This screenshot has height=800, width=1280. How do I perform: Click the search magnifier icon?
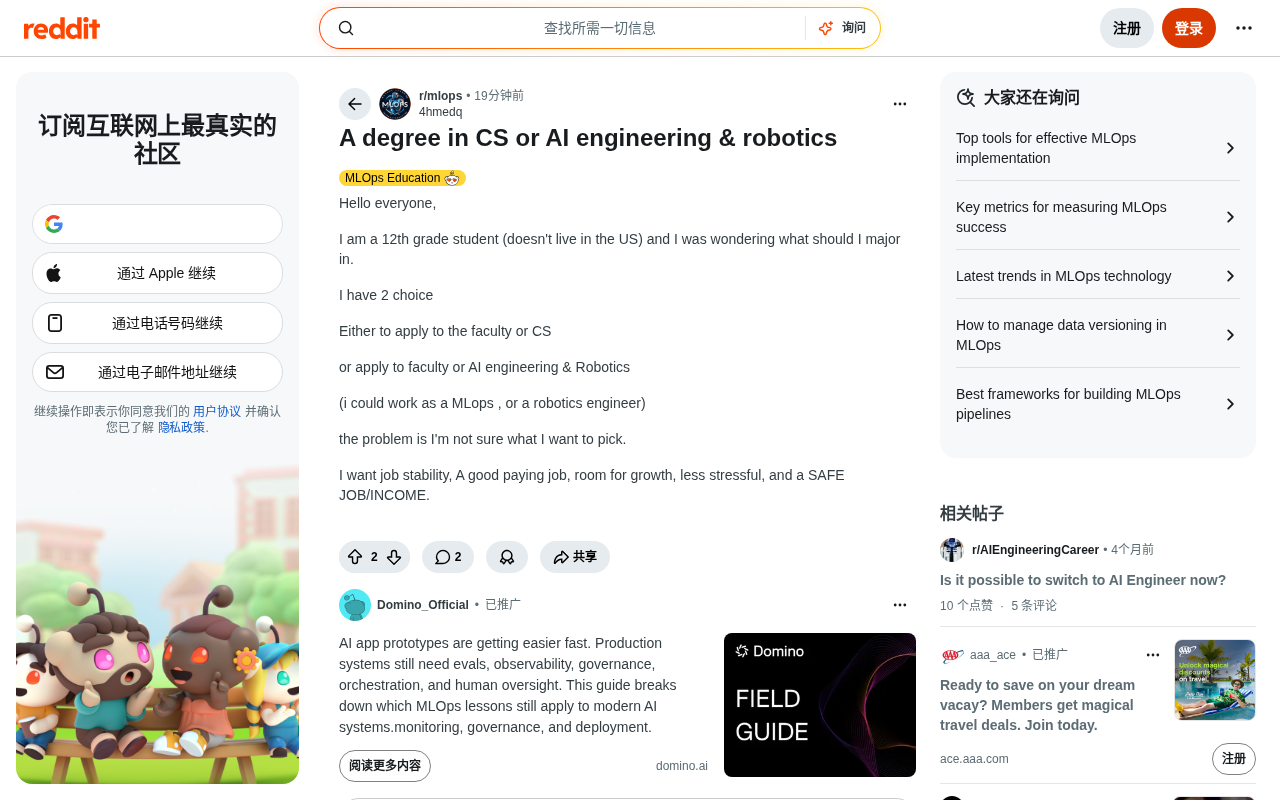tap(346, 28)
